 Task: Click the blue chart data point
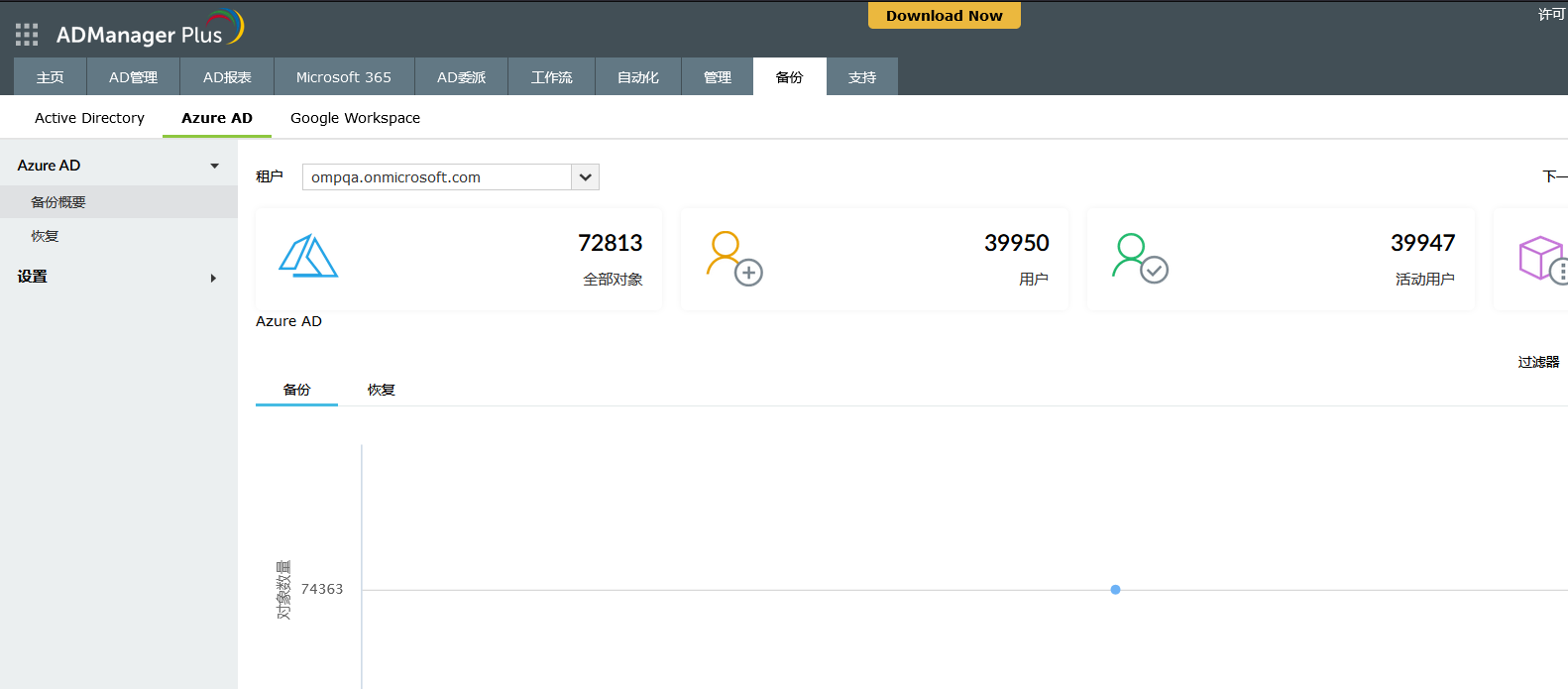tap(1115, 590)
